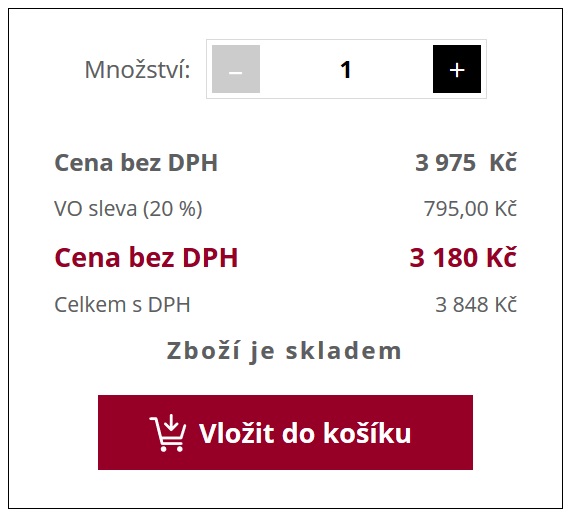Click the VO sleva (20 %) label
Screen dimensions: 571x518
click(128, 209)
